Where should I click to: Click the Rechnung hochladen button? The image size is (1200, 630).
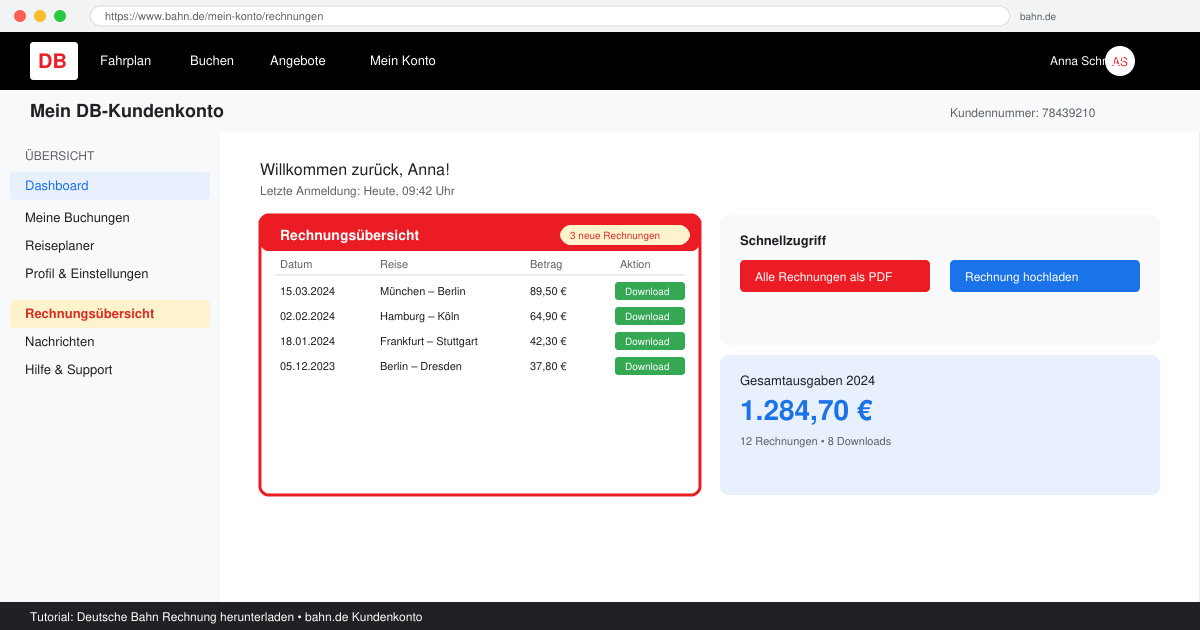tap(1045, 276)
